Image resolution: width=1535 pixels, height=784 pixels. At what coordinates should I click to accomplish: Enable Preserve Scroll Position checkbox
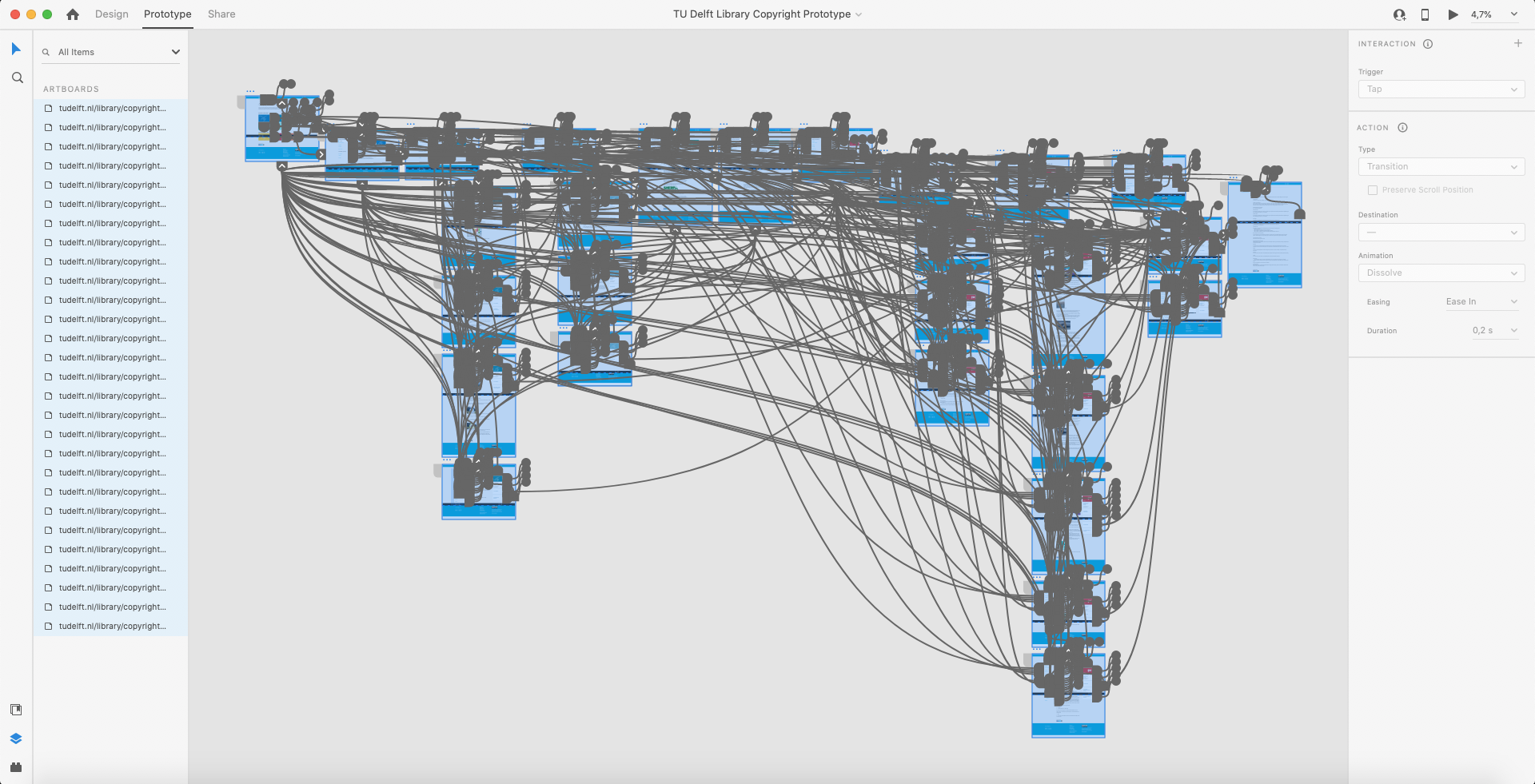tap(1373, 190)
